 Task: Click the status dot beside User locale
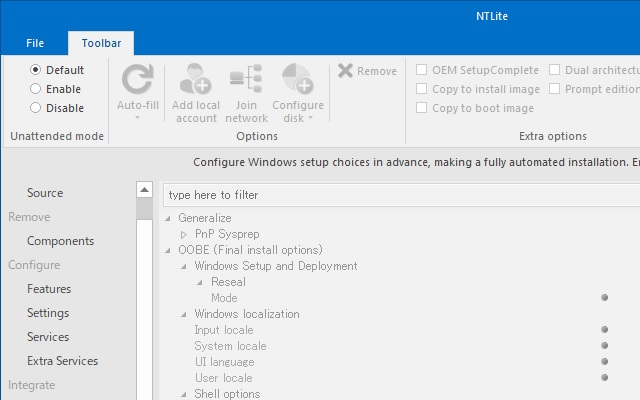(x=604, y=378)
